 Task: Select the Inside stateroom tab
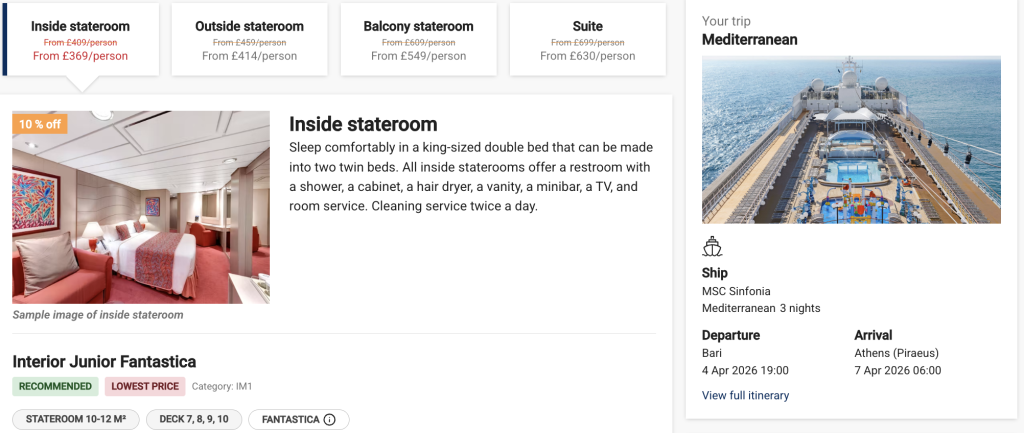80,39
